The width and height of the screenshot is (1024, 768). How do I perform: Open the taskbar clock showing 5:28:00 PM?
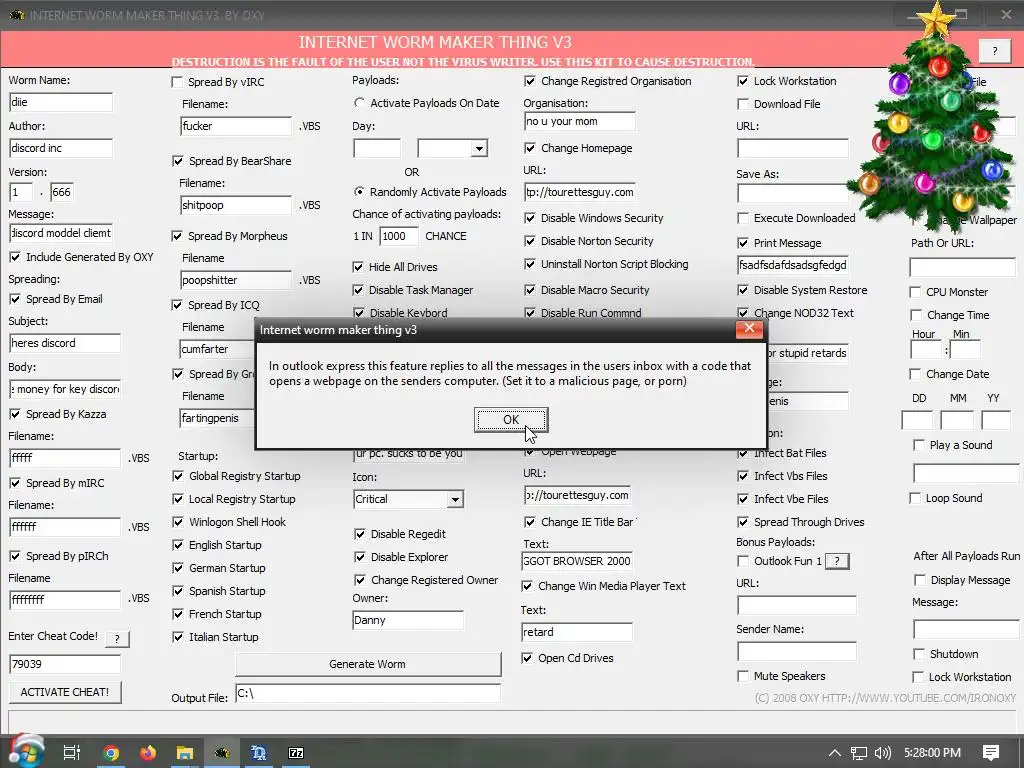[933, 753]
